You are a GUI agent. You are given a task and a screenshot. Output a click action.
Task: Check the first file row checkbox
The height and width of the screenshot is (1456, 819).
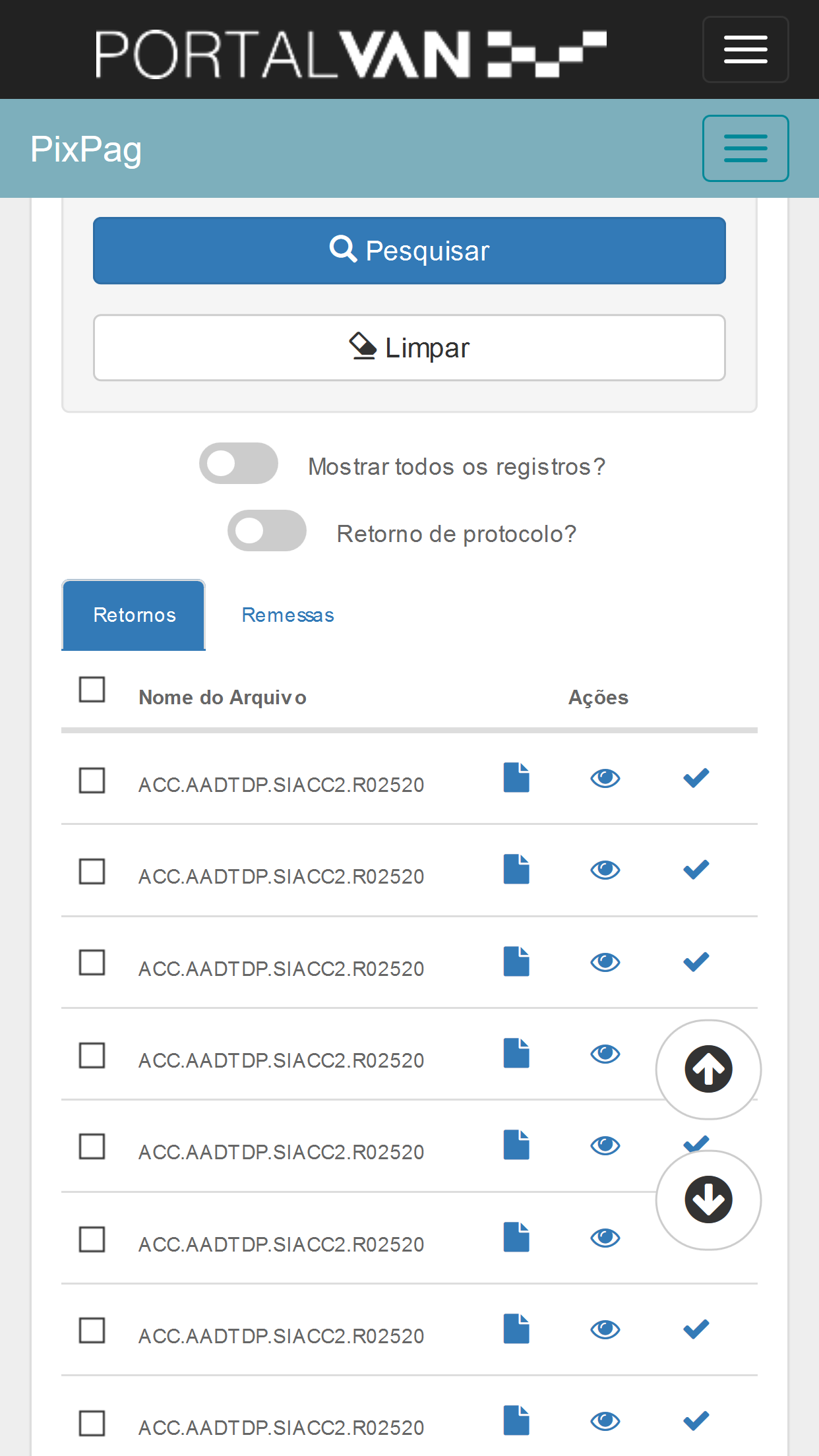click(92, 780)
